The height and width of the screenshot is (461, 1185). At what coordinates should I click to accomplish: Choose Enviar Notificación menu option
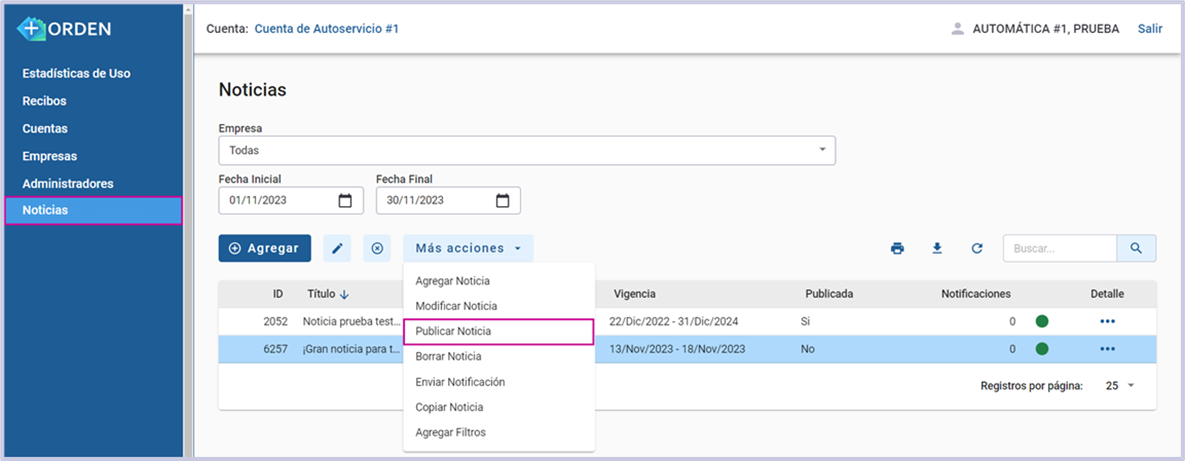[460, 382]
